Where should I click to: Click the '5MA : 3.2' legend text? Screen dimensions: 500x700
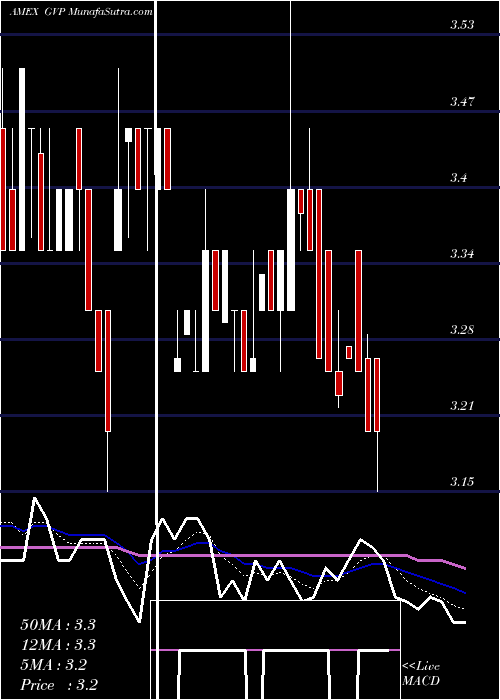54,665
